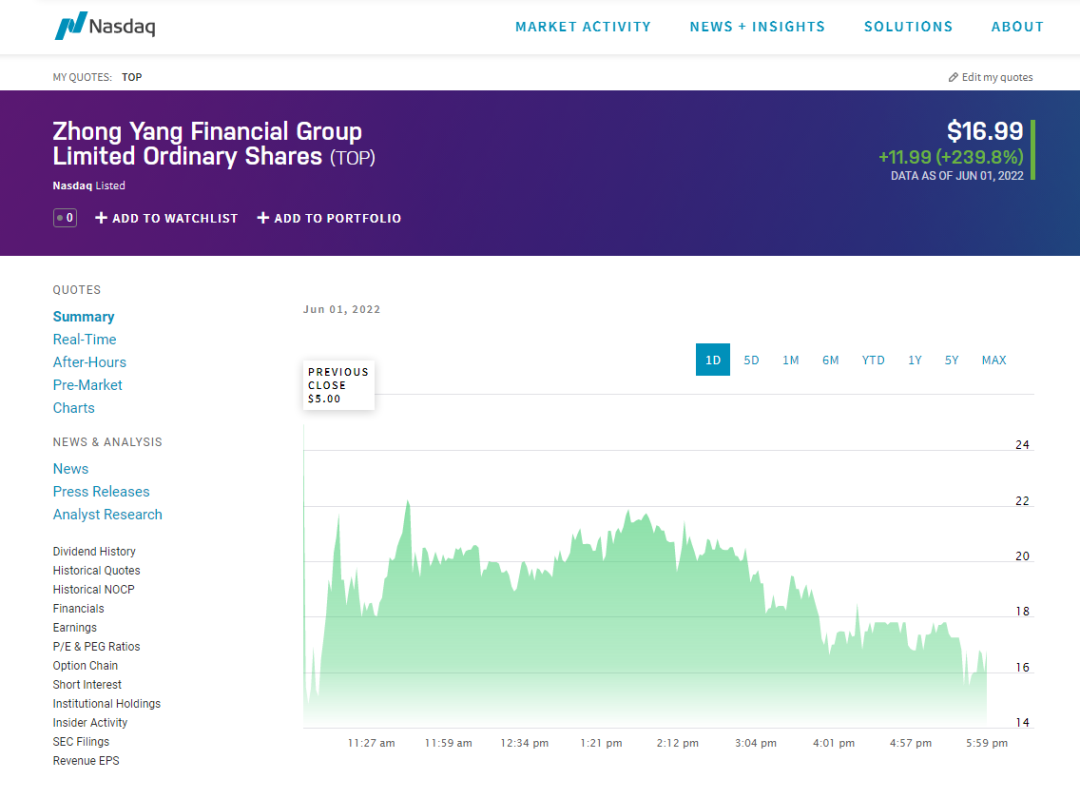Open the About menu
This screenshot has height=799, width=1080.
[1017, 27]
